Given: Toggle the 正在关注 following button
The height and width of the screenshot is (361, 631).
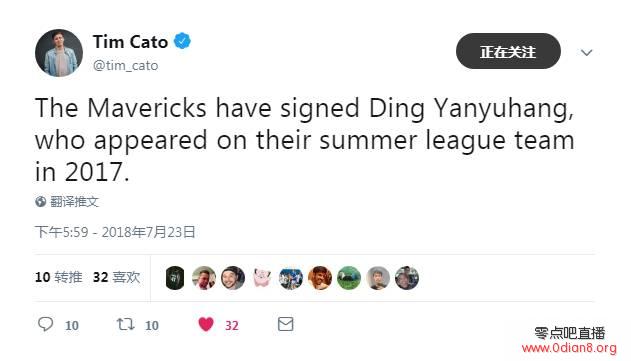Looking at the screenshot, I should [508, 51].
